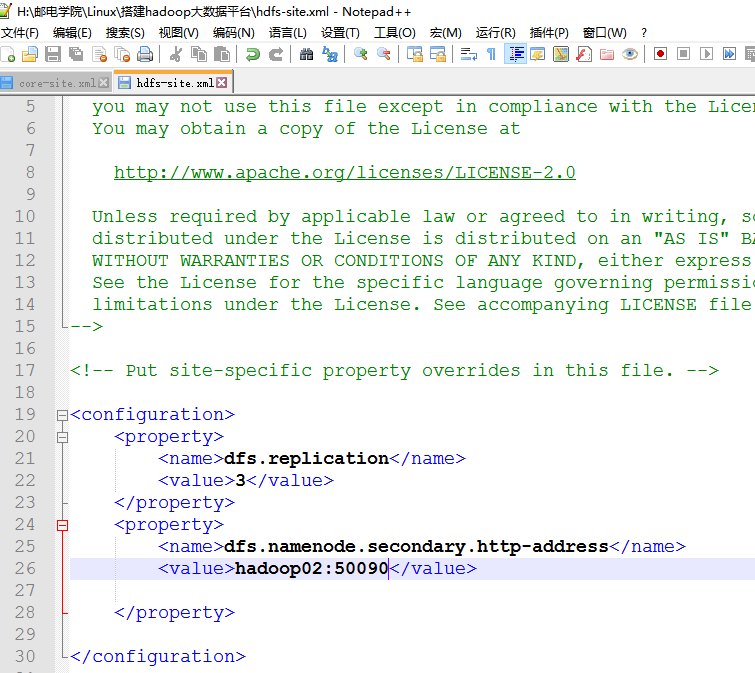The width and height of the screenshot is (755, 673).
Task: Run macro multiple times icon
Action: [729, 54]
